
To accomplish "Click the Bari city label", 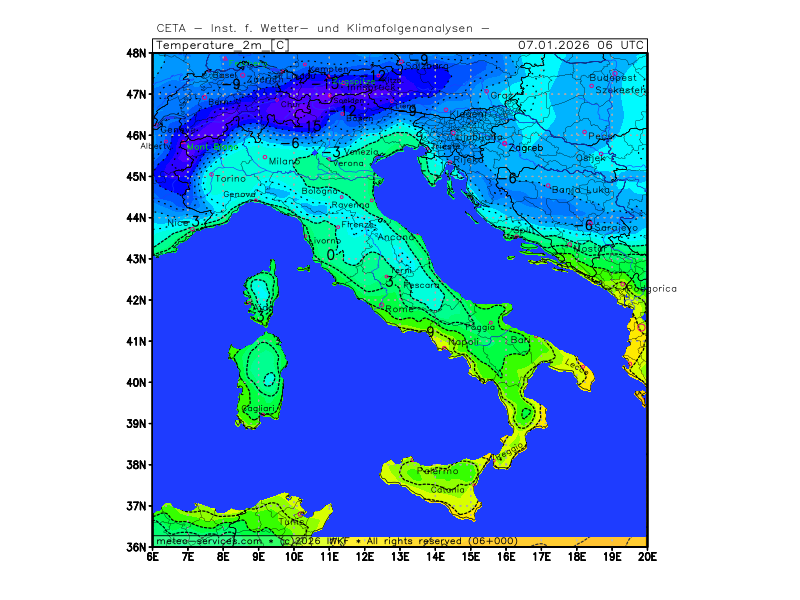I will pyautogui.click(x=520, y=341).
